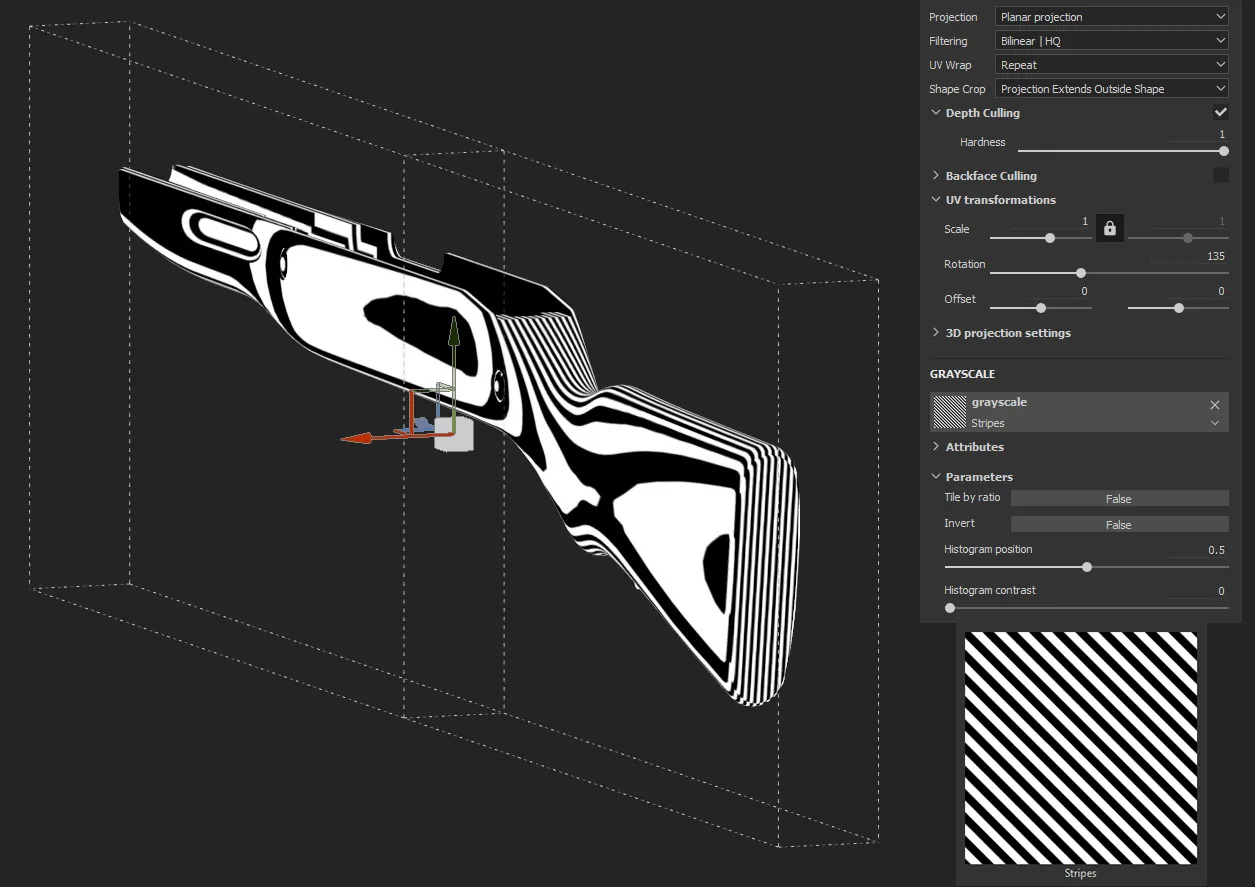Open grayscale Stripes chevron menu
The width and height of the screenshot is (1255, 887).
[1214, 423]
